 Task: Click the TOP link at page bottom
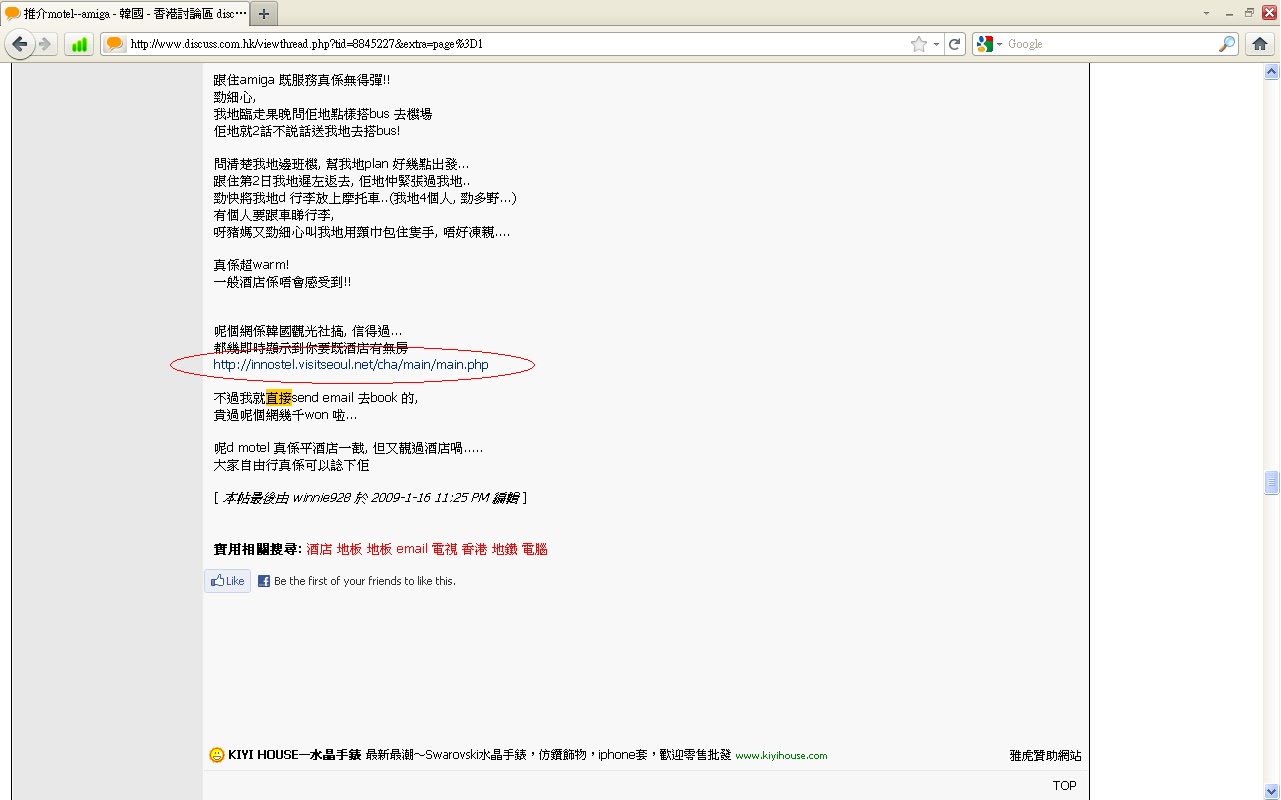(x=1063, y=785)
